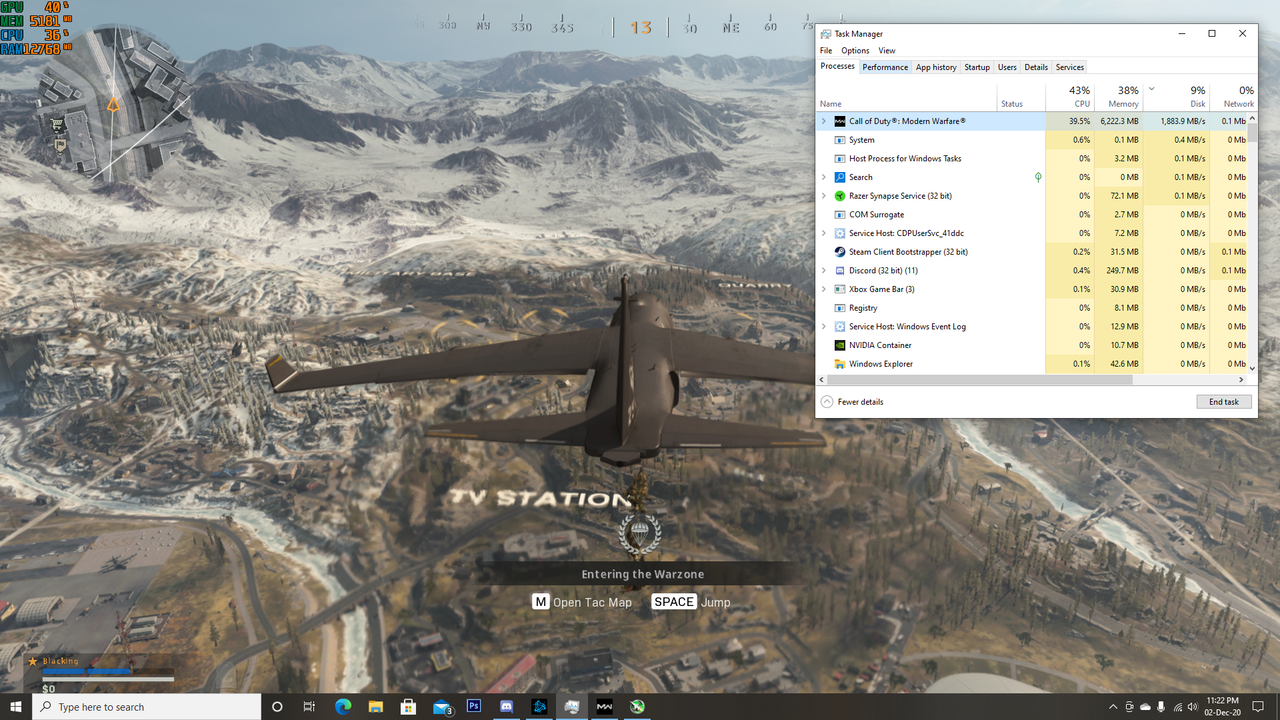
Task: Open Cortana from the taskbar
Action: click(277, 707)
